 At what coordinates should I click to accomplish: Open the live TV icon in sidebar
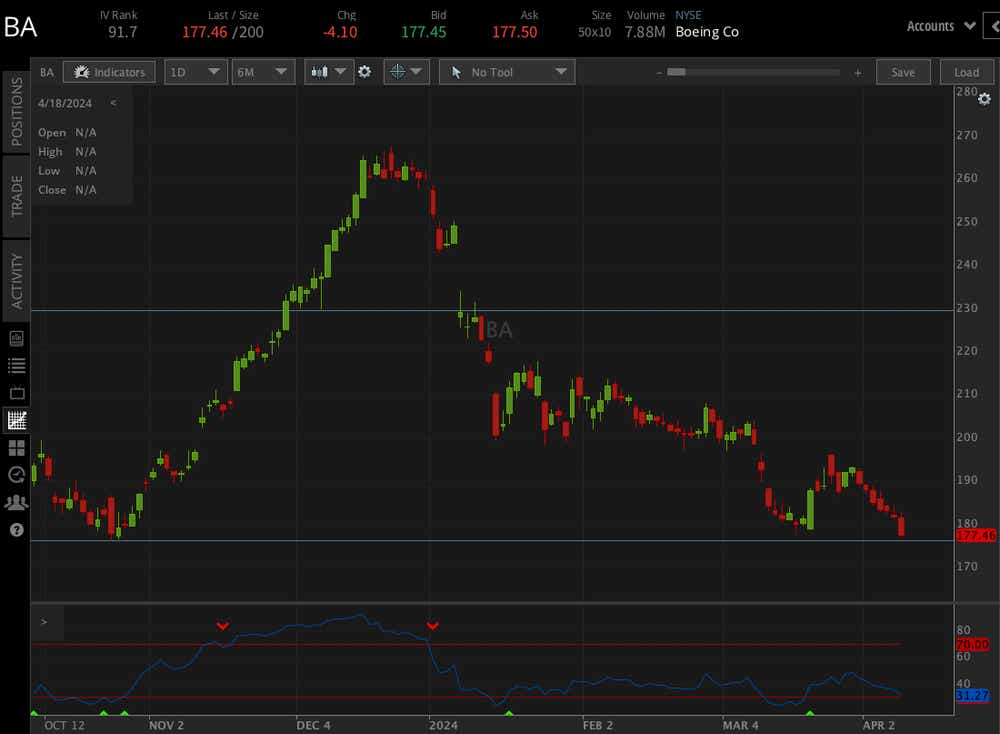click(17, 393)
